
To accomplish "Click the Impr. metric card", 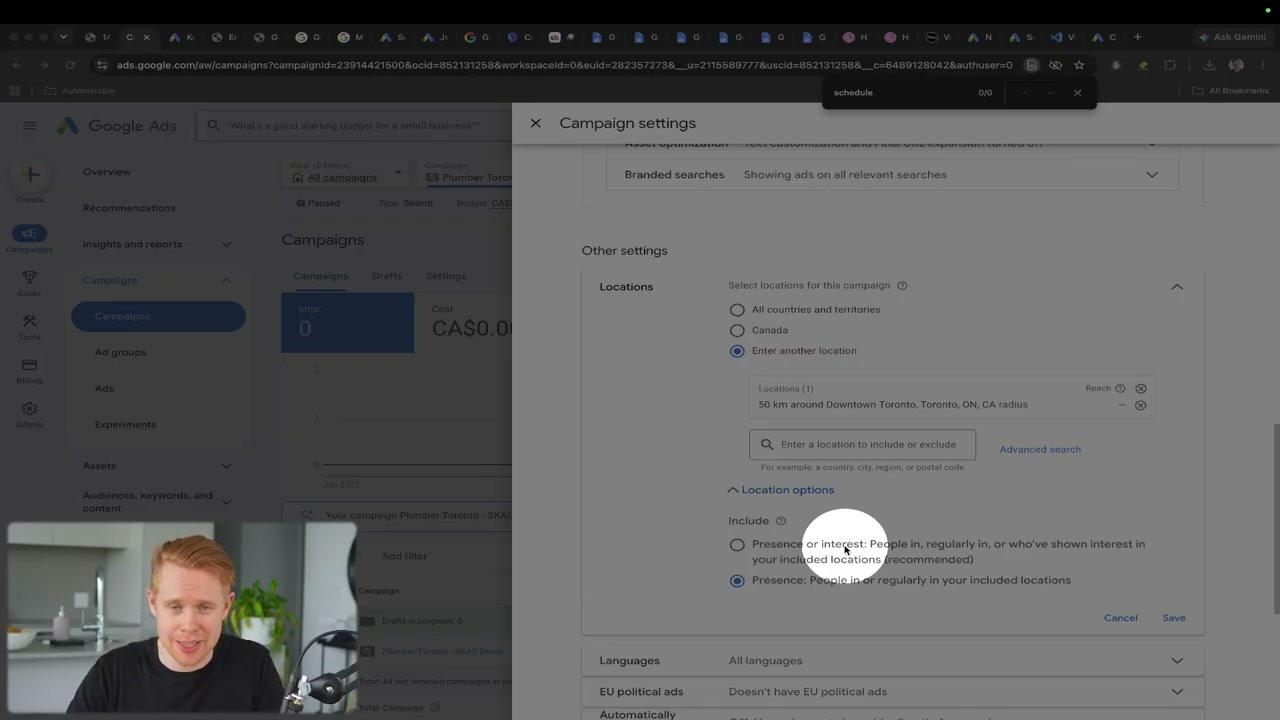I will point(347,323).
